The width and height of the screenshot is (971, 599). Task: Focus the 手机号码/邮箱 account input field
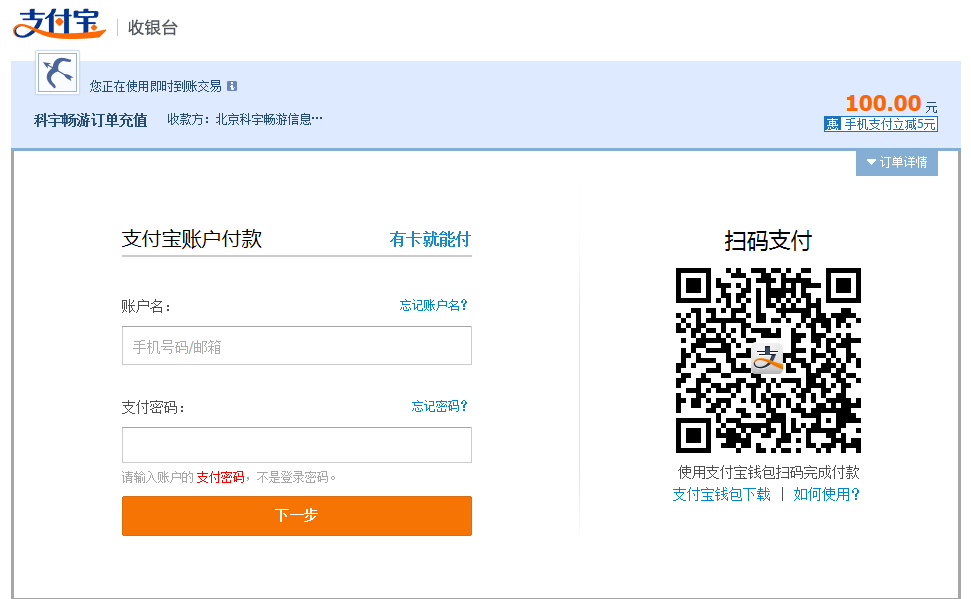pos(297,346)
